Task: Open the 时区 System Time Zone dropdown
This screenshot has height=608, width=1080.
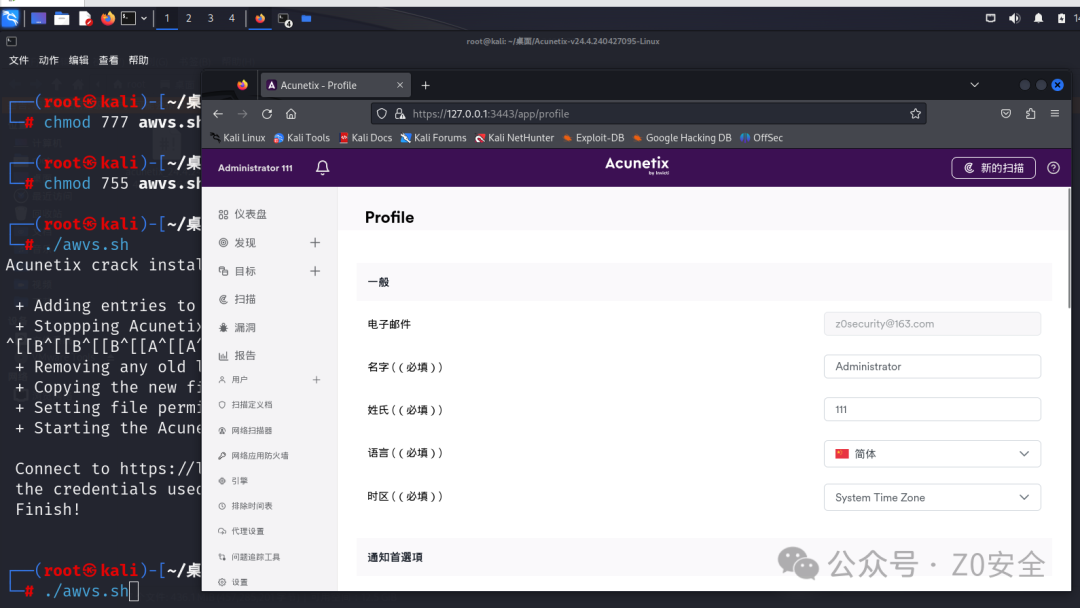Action: click(932, 497)
